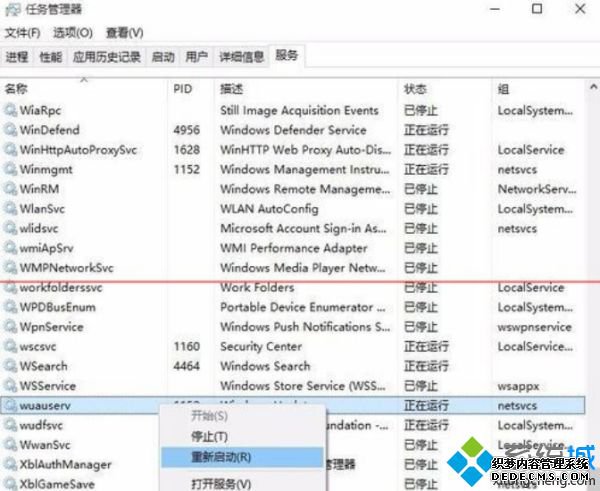Click PID 1152 of Winmgmt
600x491 pixels.
click(187, 169)
